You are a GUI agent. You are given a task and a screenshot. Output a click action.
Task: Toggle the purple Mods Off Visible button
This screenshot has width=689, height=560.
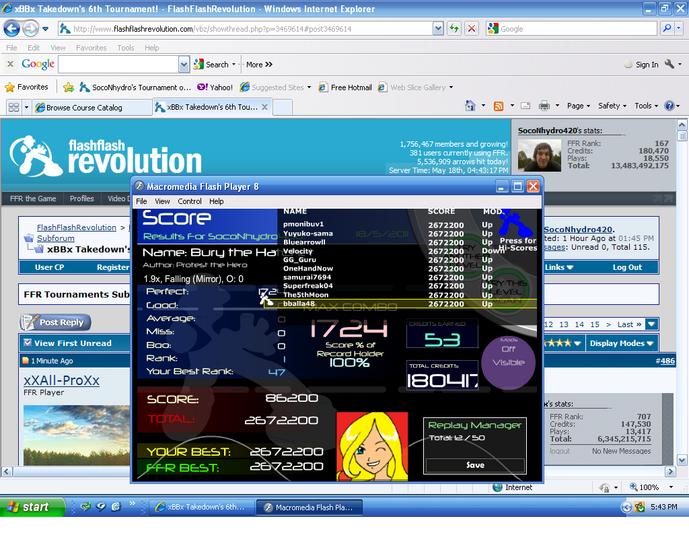point(508,362)
